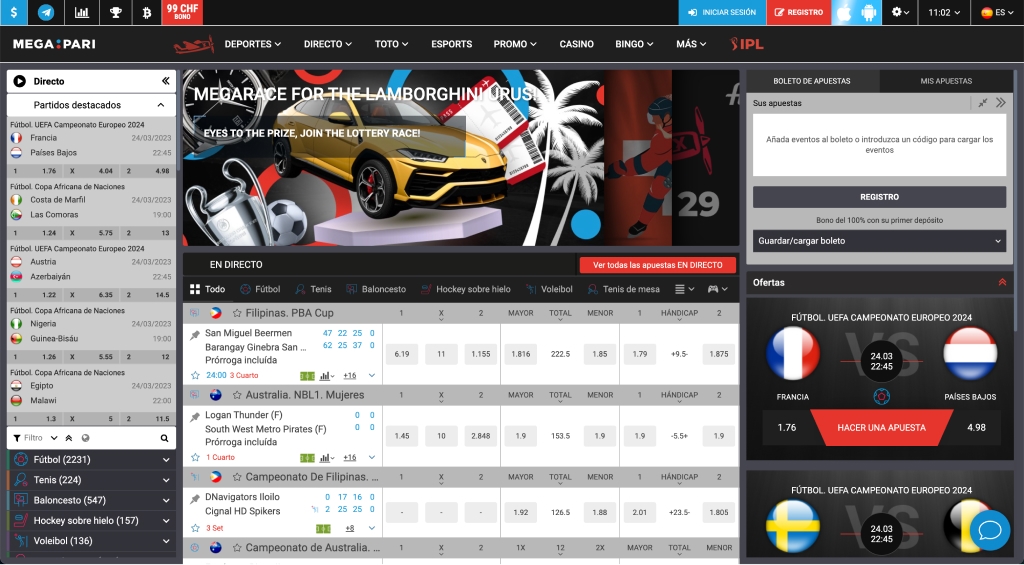Open the live chat bubble

[x=990, y=530]
